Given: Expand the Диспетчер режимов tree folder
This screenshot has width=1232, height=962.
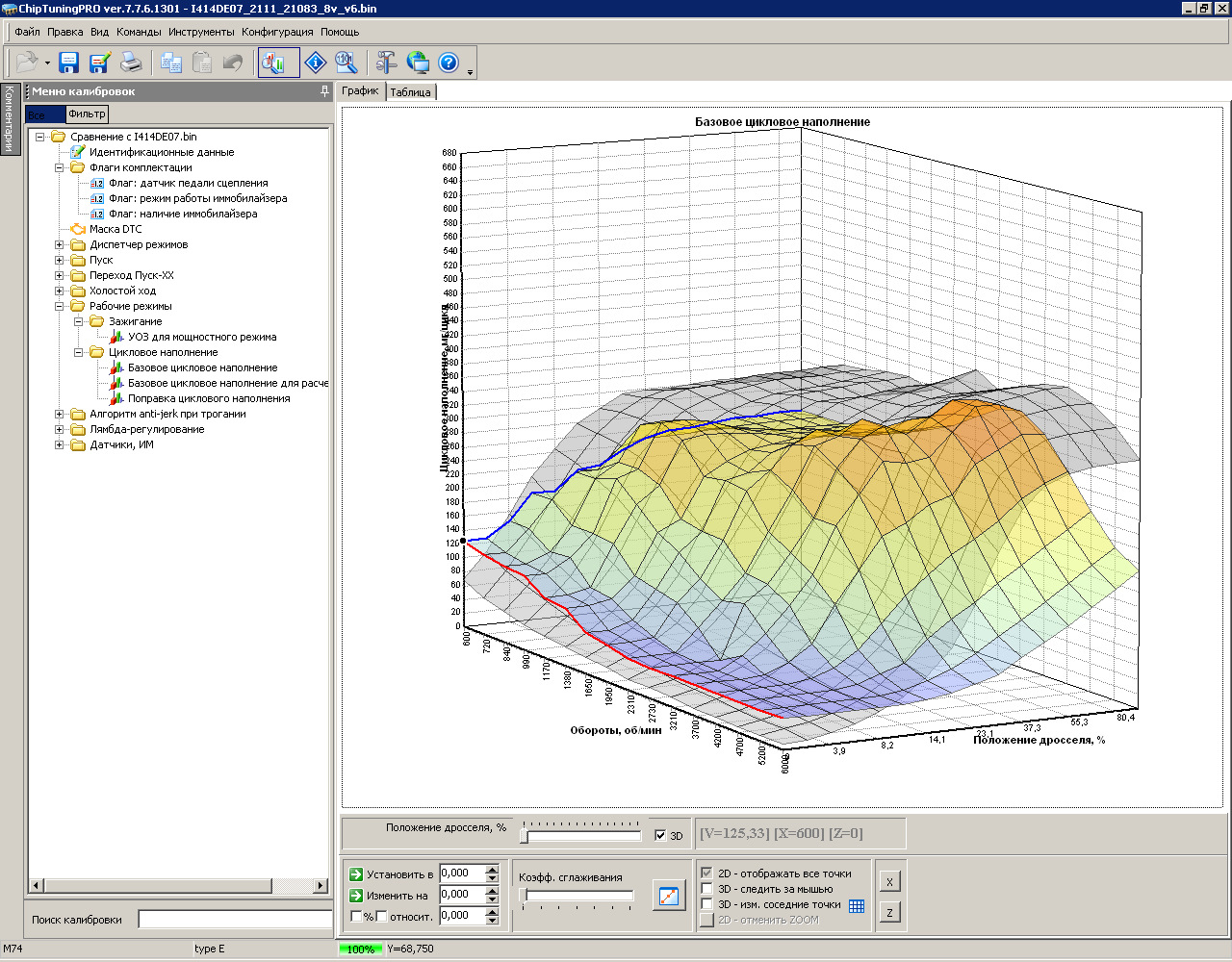Looking at the screenshot, I should (x=60, y=244).
